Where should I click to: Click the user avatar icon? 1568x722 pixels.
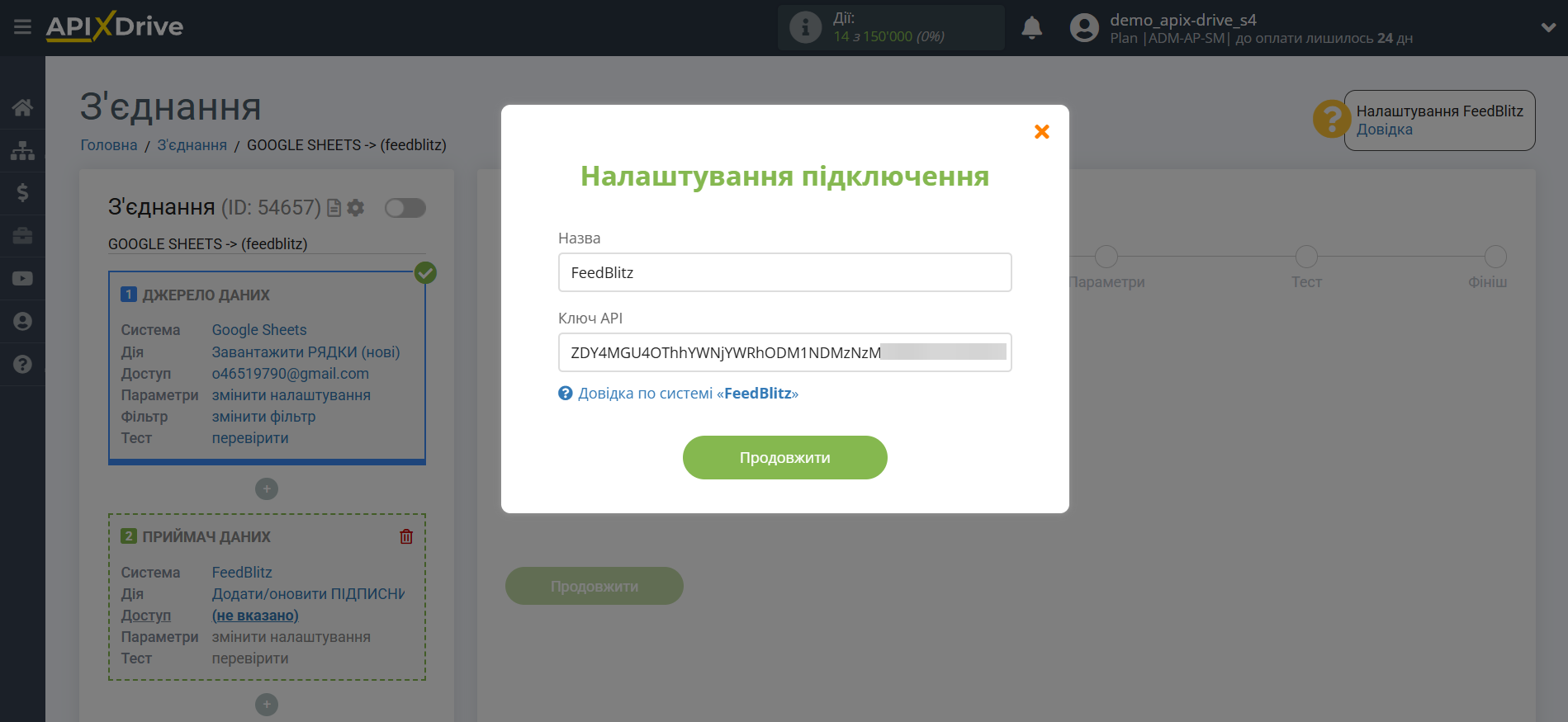(x=1084, y=28)
